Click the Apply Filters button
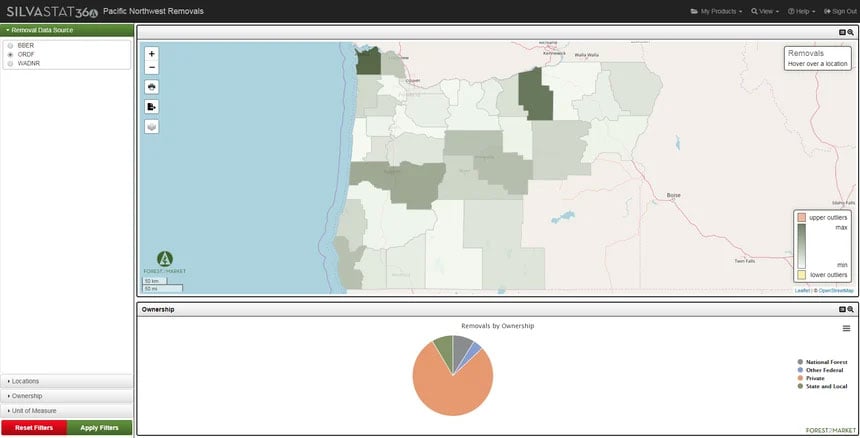The image size is (860, 438). coord(99,428)
